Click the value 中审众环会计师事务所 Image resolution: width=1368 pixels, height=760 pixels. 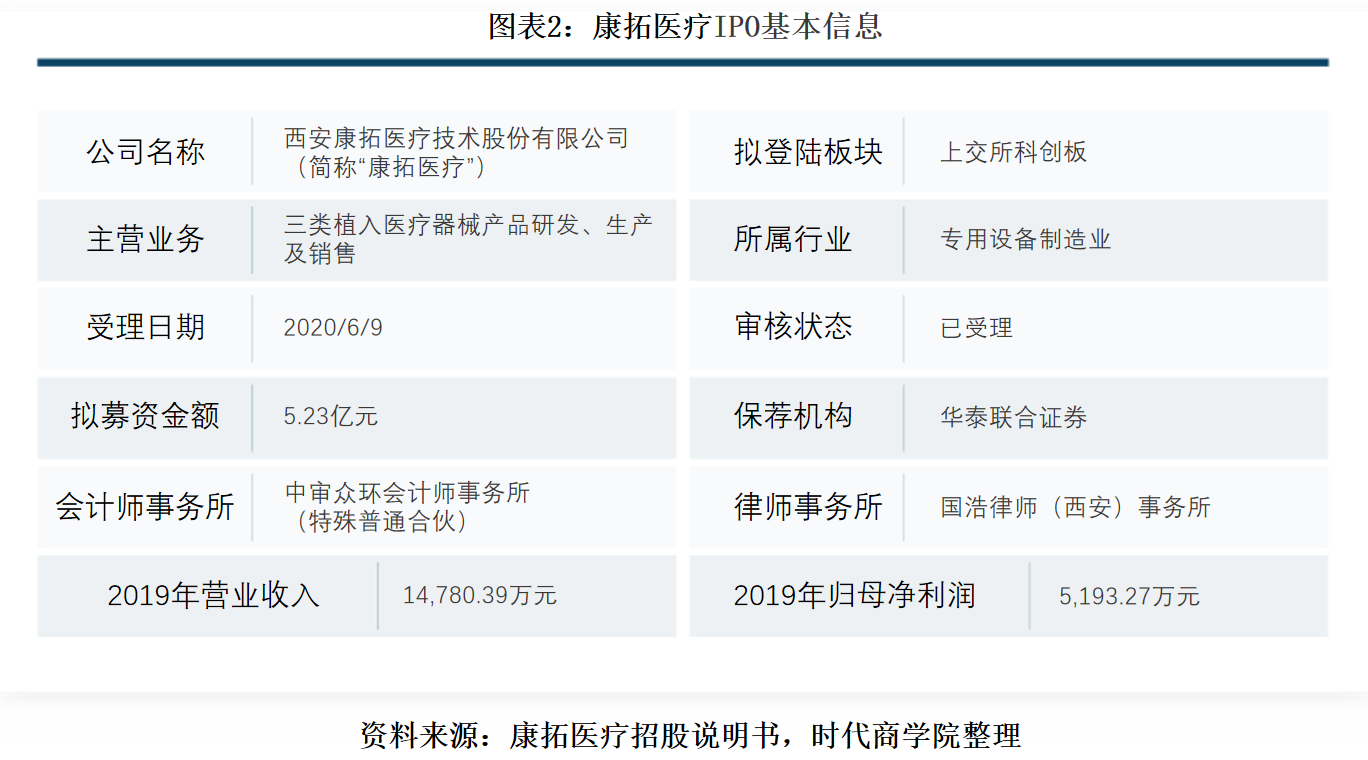407,492
